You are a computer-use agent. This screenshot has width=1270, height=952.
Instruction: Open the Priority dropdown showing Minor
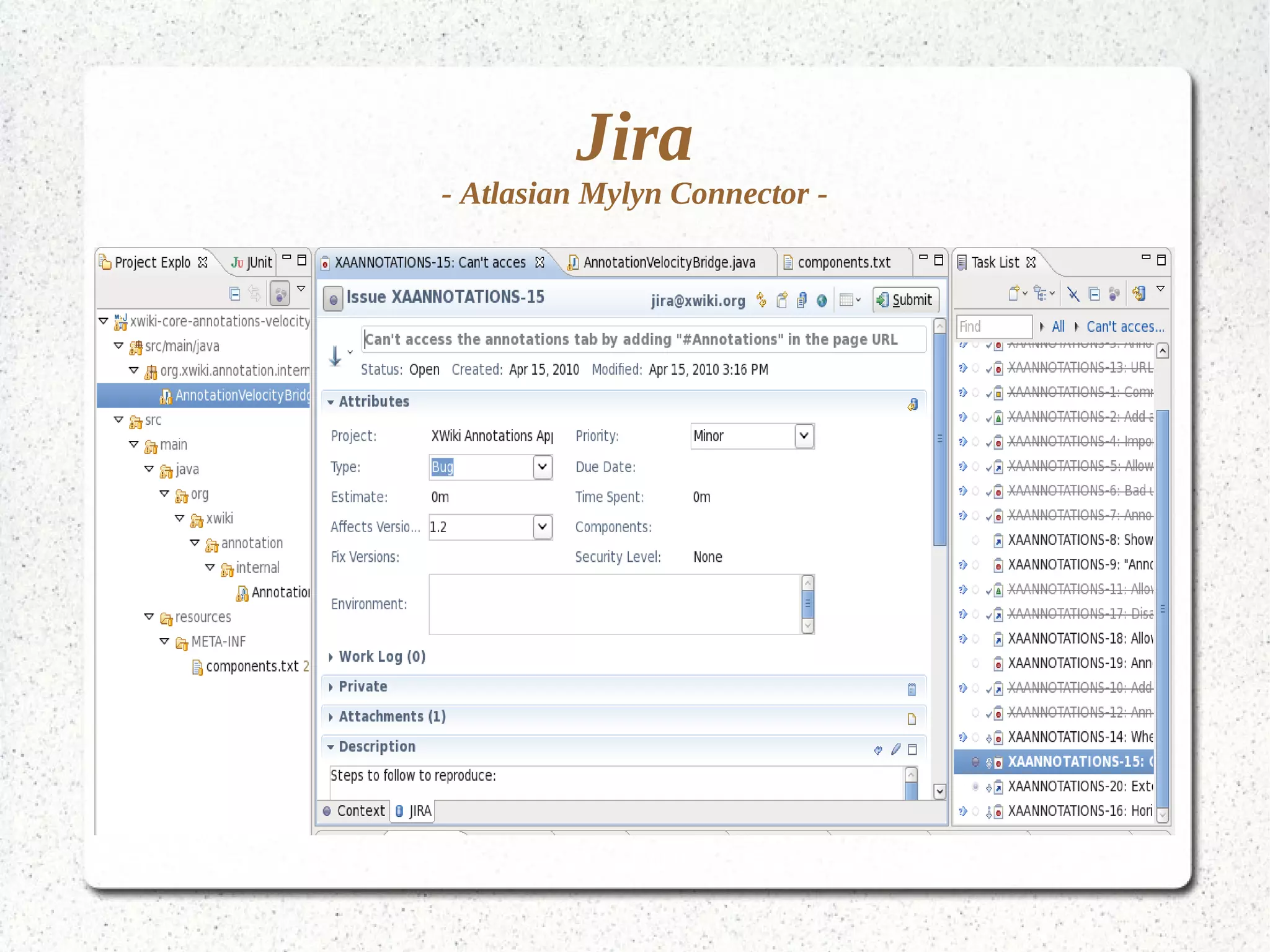(x=804, y=436)
